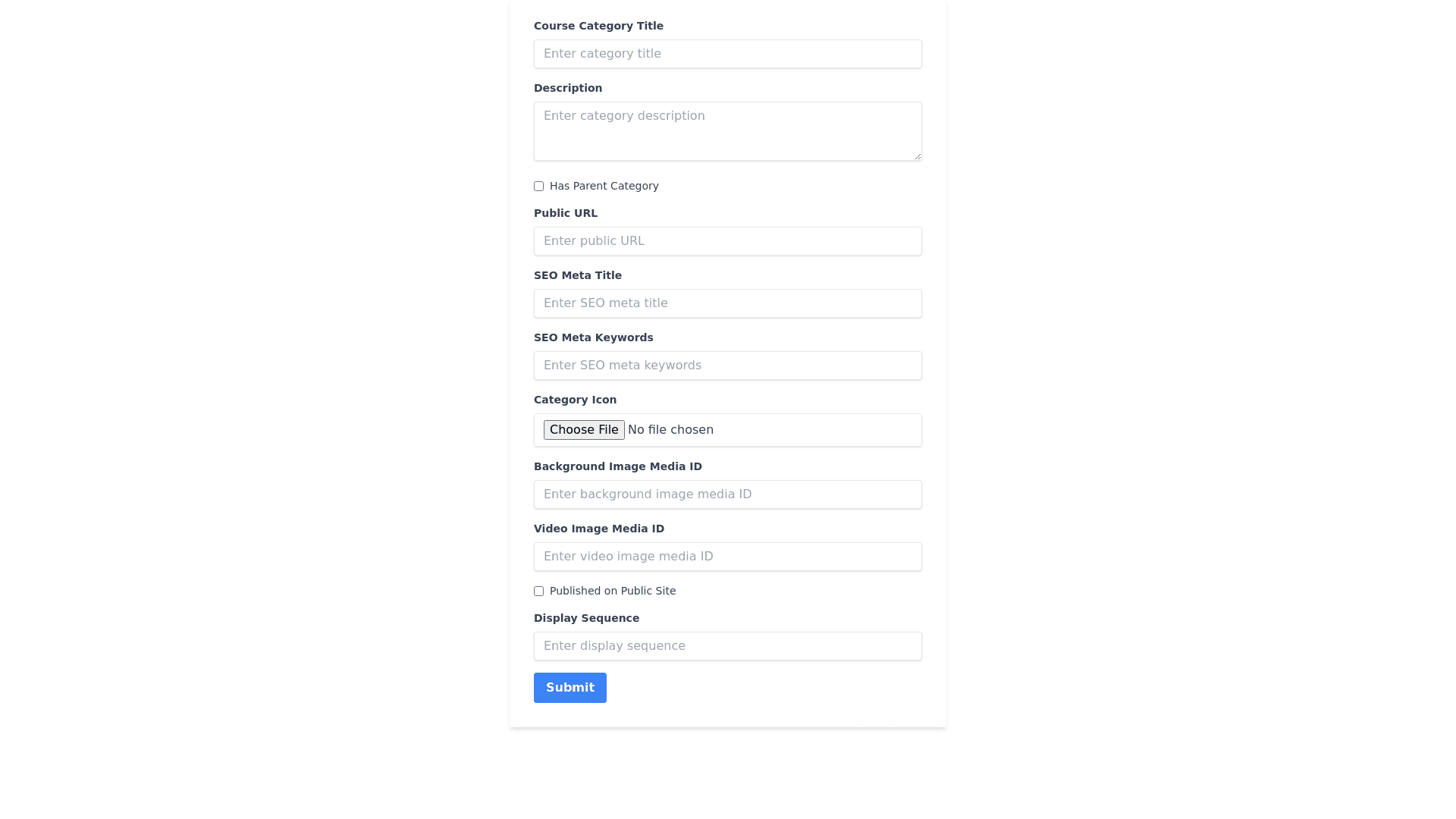Screen dimensions: 1456x819
Task: Click the 'Course Category Title' heading label
Action: click(x=598, y=26)
